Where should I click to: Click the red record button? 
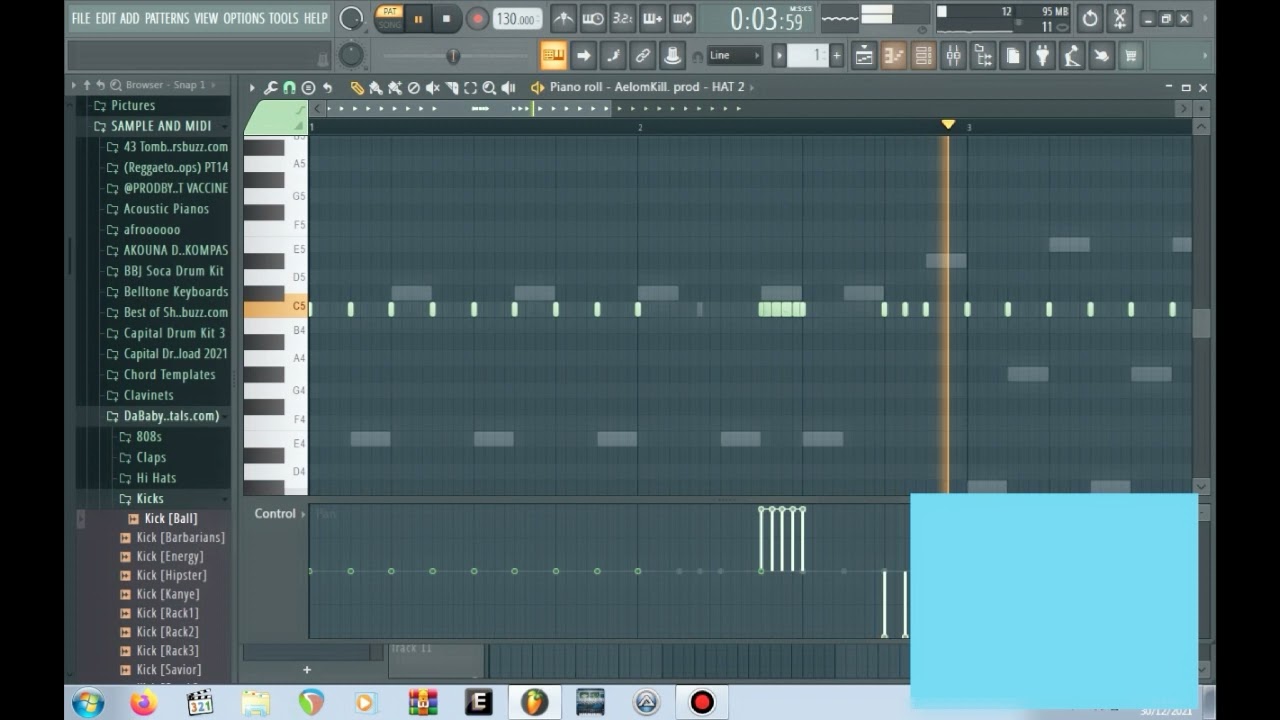tap(477, 18)
